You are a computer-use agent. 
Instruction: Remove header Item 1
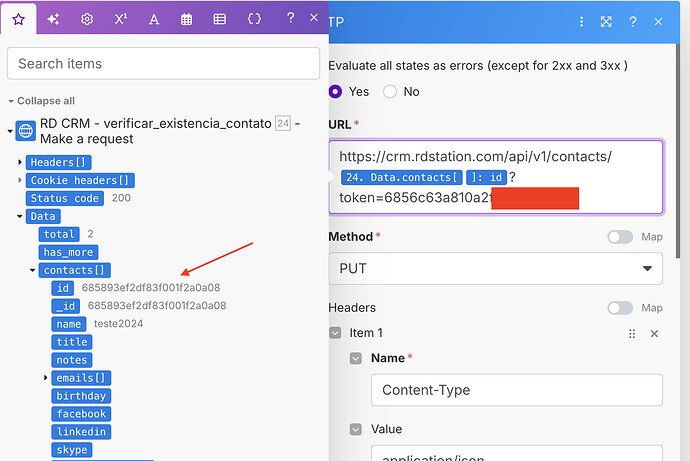point(654,334)
